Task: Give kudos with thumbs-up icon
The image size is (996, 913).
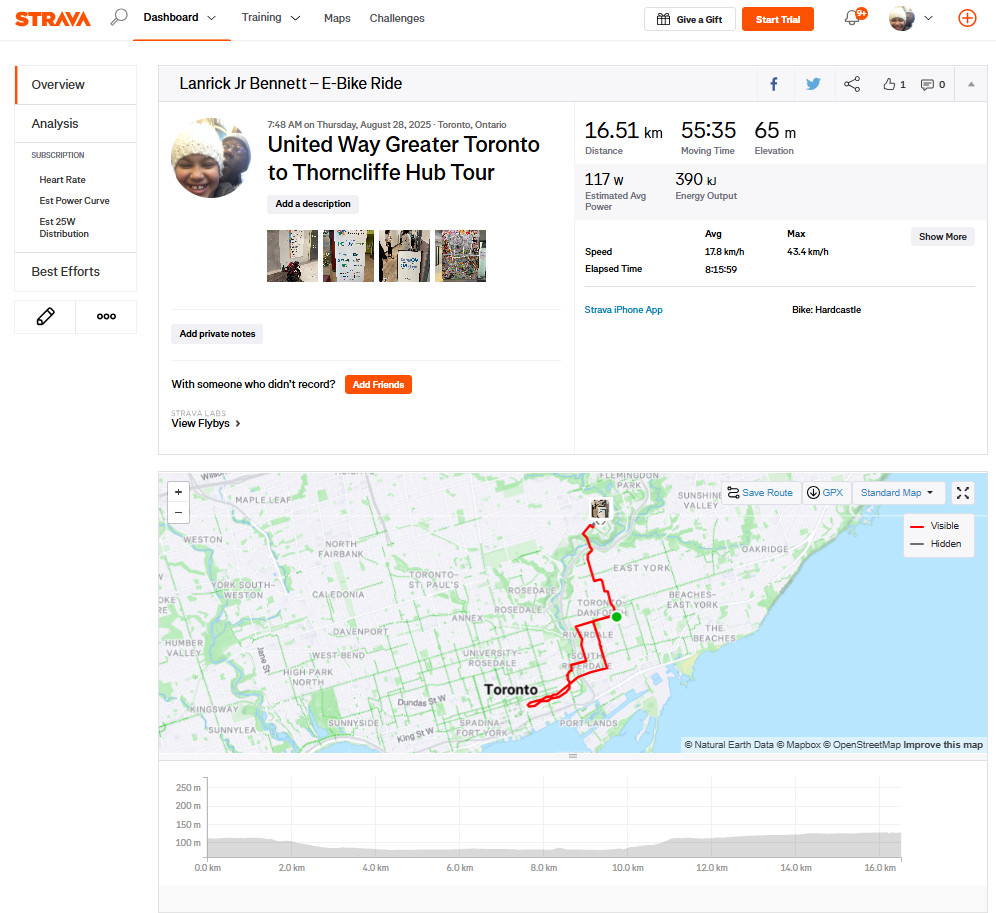Action: (x=889, y=84)
